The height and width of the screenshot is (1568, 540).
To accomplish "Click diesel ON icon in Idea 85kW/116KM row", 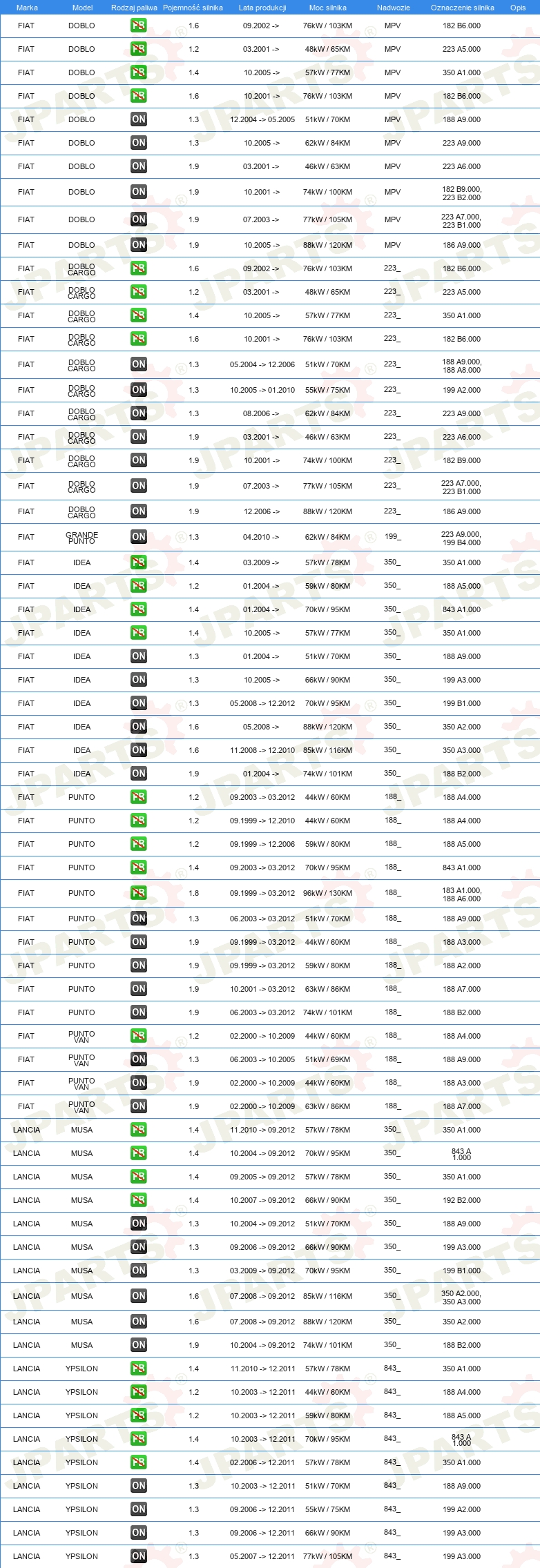I will tap(139, 750).
